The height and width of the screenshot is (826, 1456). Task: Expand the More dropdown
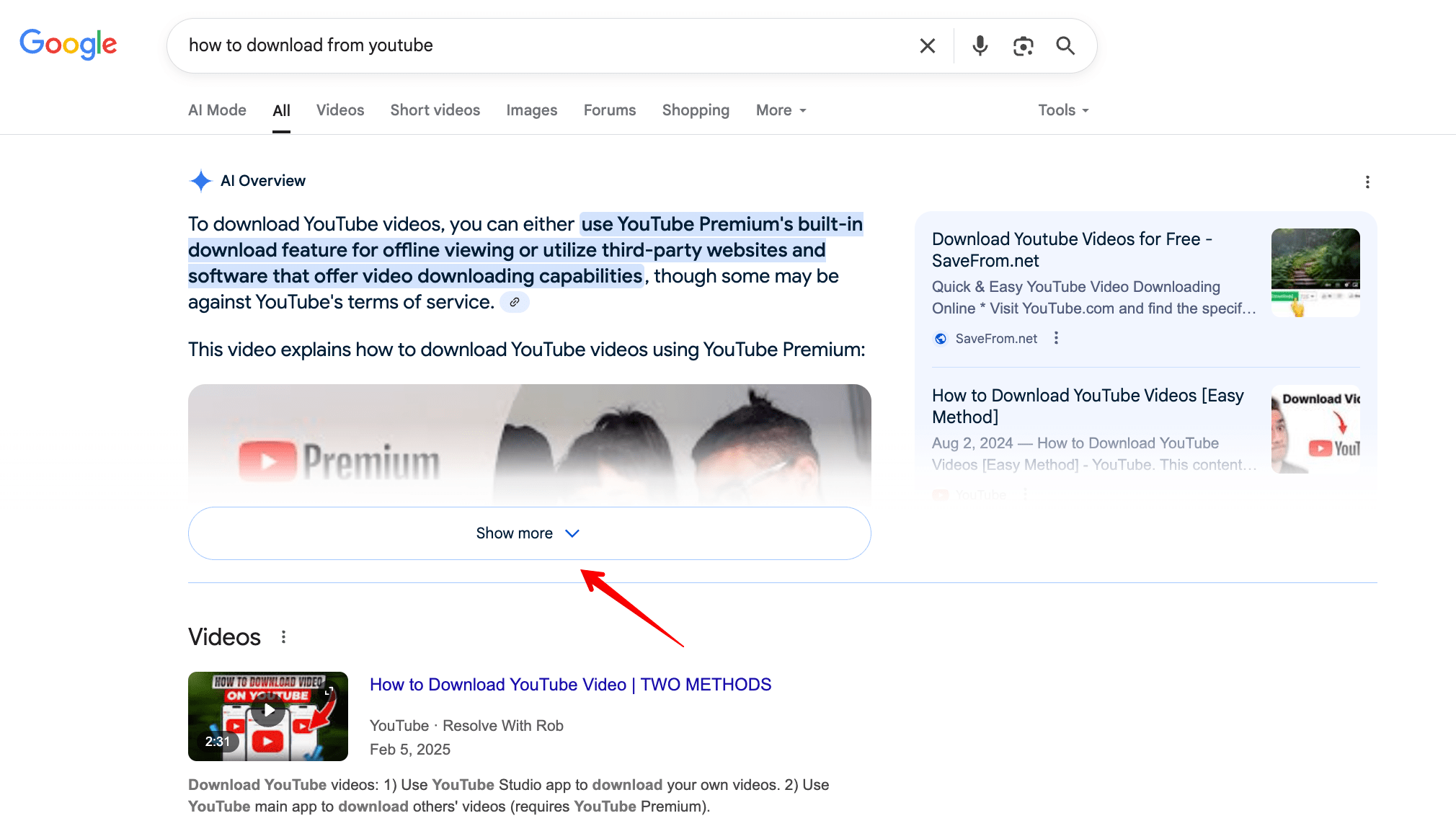click(781, 110)
